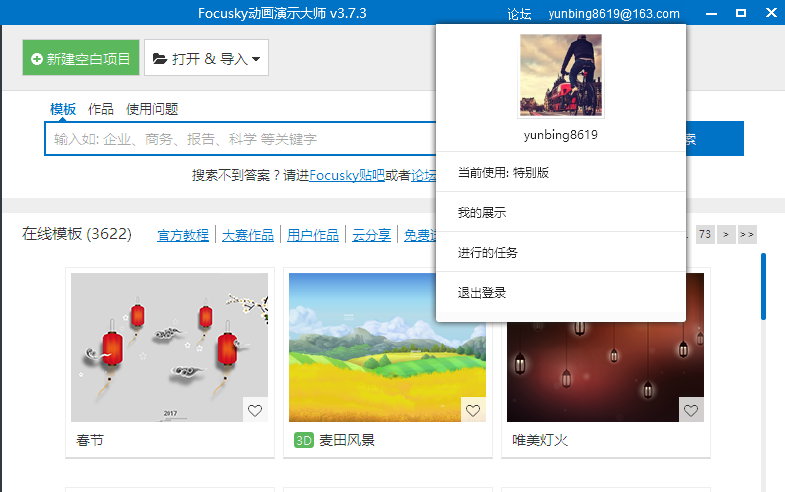Viewport: 785px width, 492px height.
Task: Click the 新建空白项目 green button
Action: pyautogui.click(x=81, y=58)
